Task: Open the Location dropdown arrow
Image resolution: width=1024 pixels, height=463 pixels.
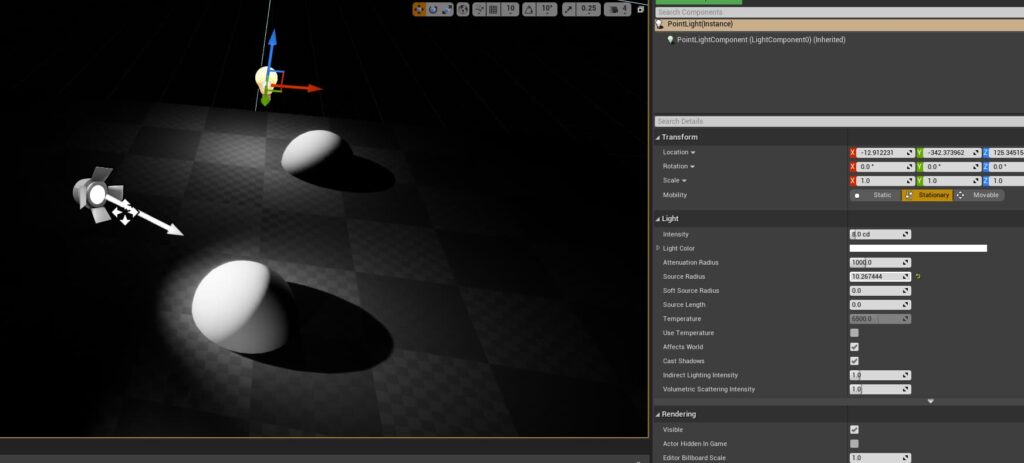Action: [x=692, y=153]
